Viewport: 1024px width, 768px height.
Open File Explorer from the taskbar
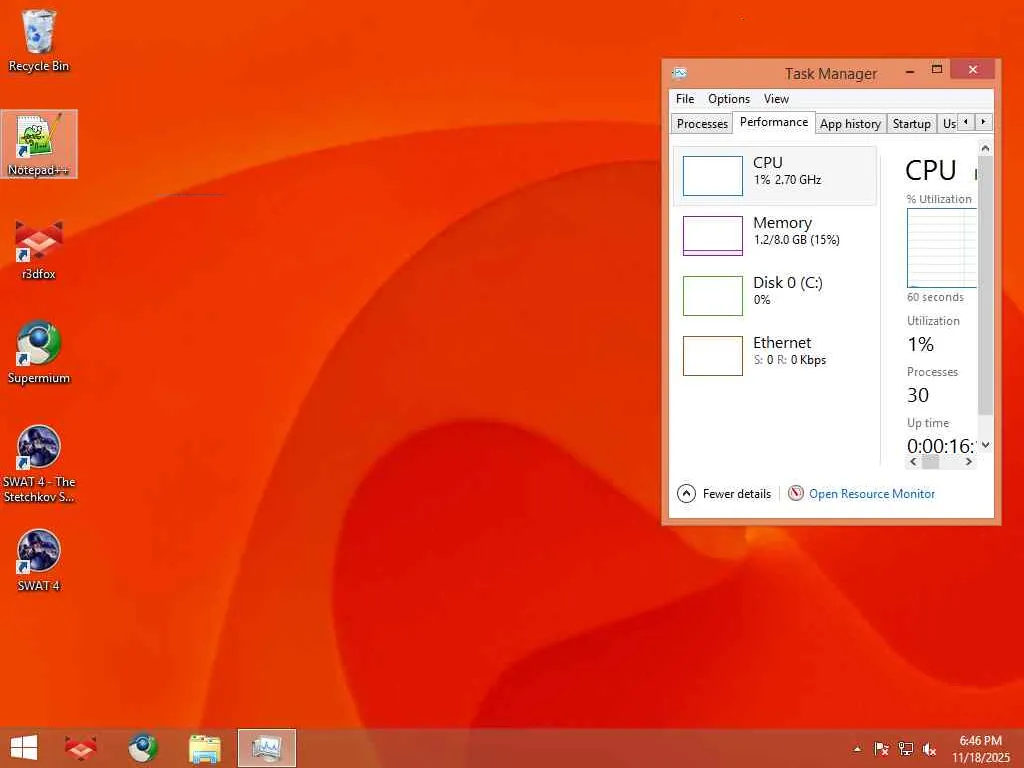click(204, 748)
